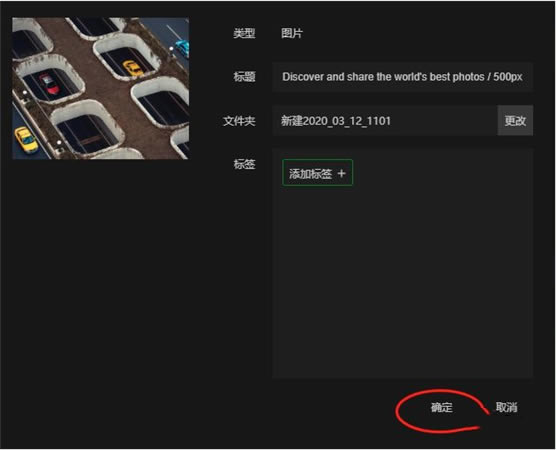556x450 pixels.
Task: Click the red car in the thumbnail
Action: [50, 84]
